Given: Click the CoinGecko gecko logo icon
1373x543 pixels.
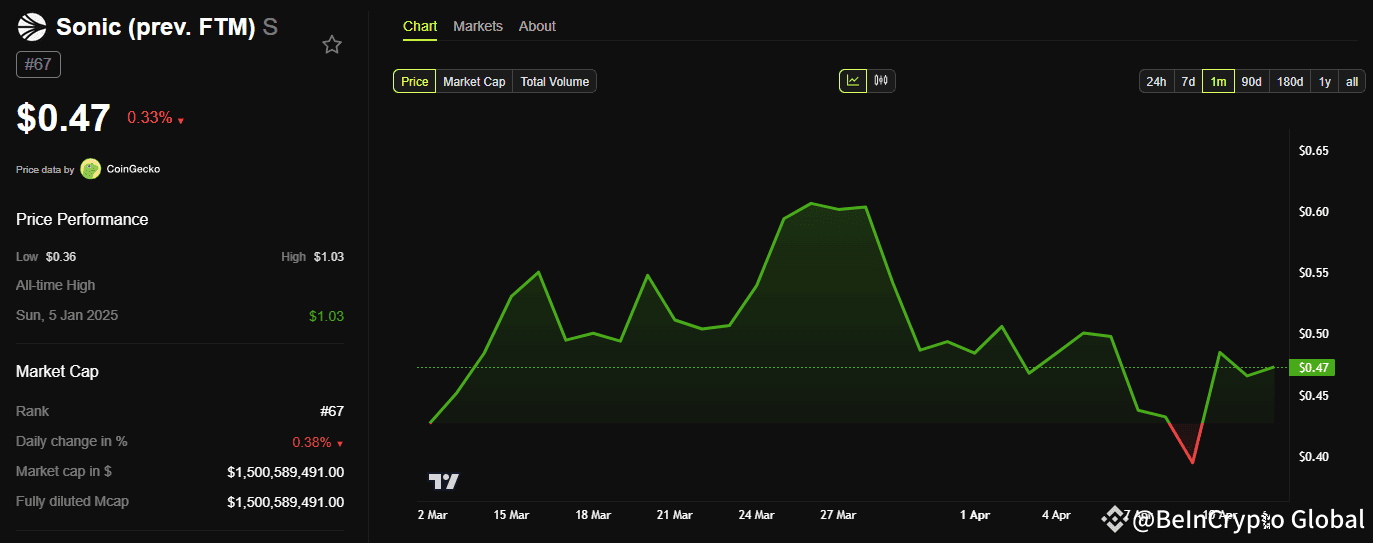Looking at the screenshot, I should [91, 169].
